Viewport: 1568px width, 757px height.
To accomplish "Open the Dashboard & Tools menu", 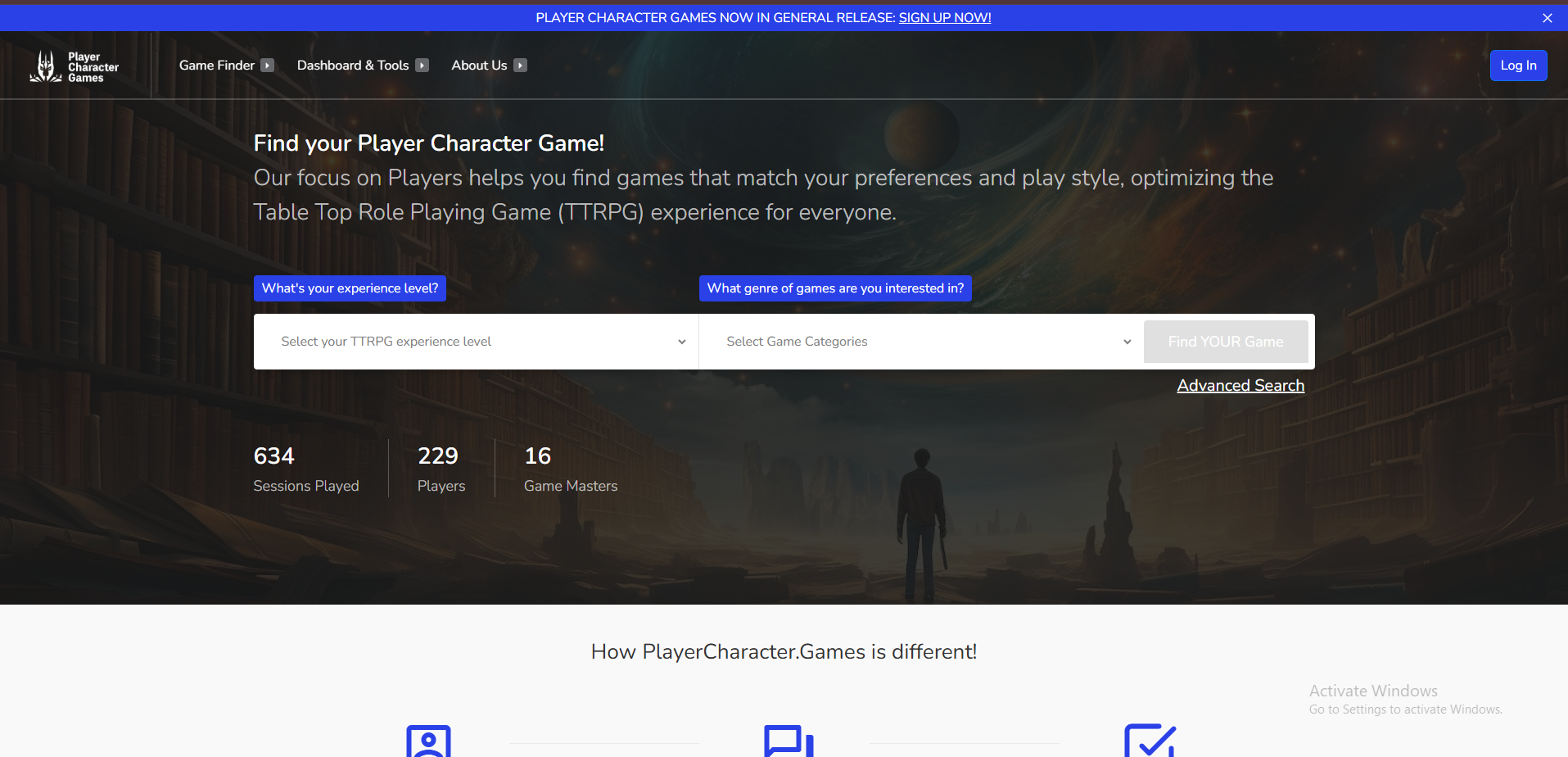I will (x=353, y=66).
